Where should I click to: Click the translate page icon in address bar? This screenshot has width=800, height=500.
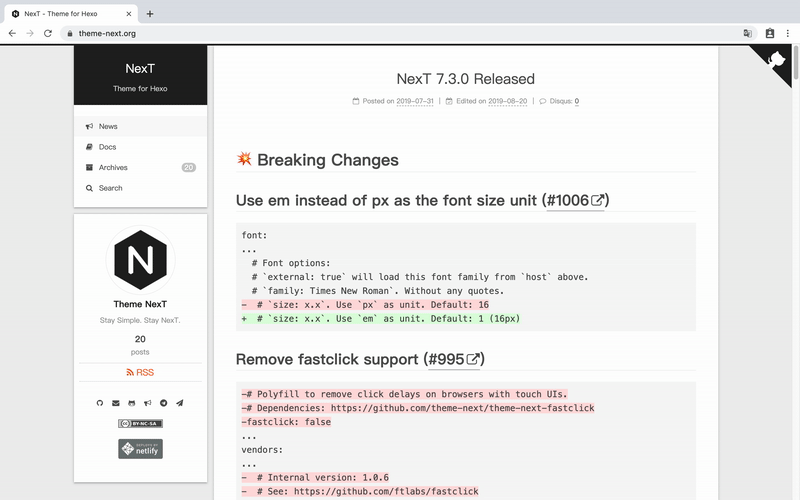[x=747, y=33]
